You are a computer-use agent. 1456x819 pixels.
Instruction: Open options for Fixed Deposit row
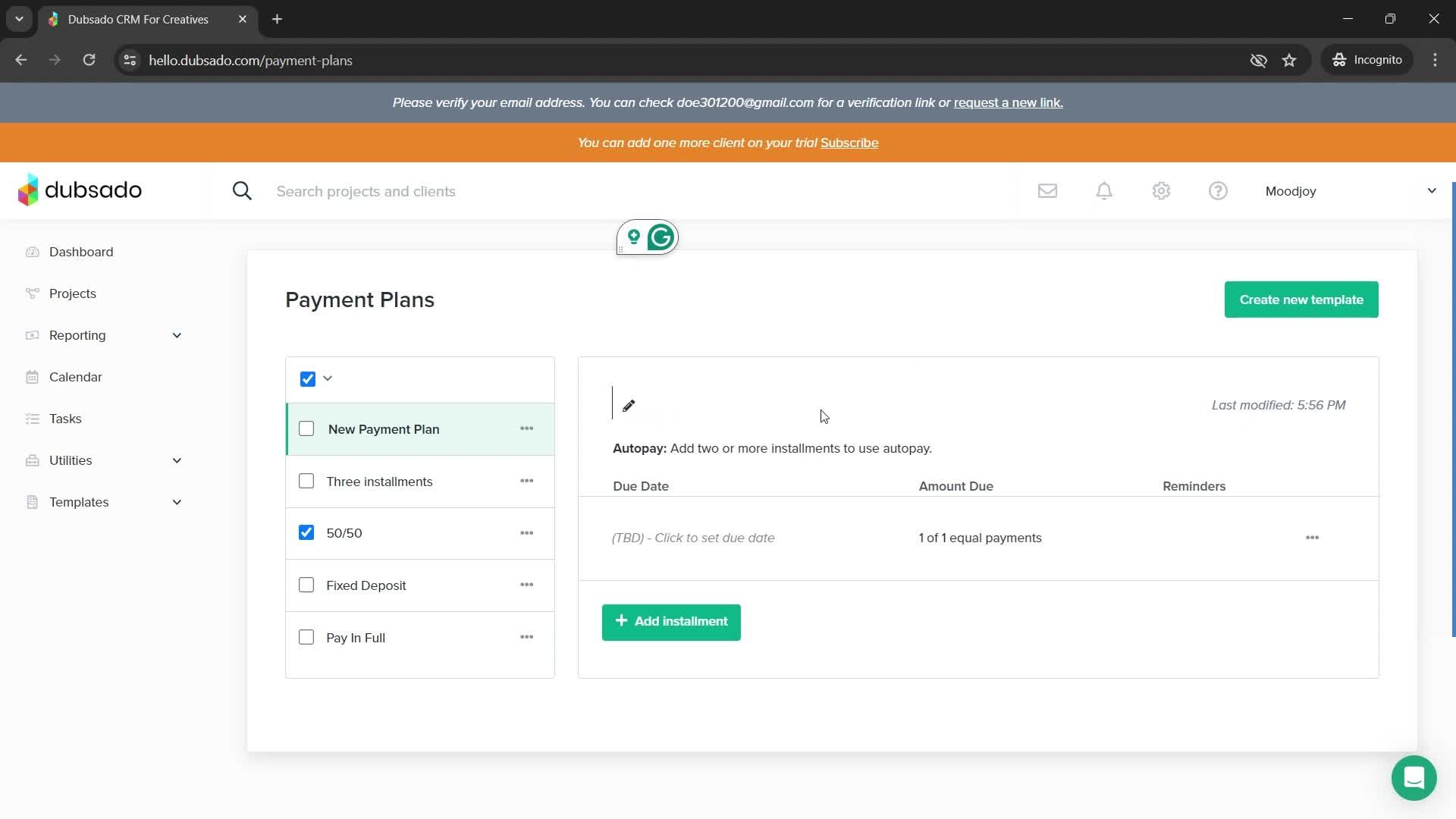(526, 585)
